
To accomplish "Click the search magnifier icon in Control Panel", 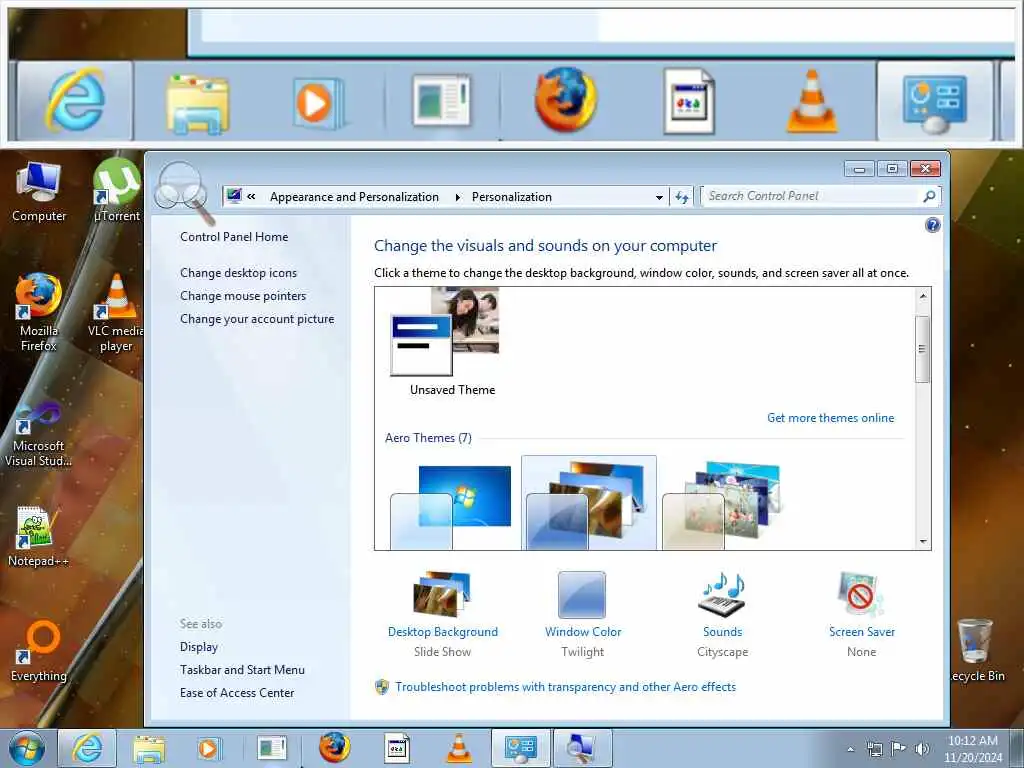I will pyautogui.click(x=929, y=196).
